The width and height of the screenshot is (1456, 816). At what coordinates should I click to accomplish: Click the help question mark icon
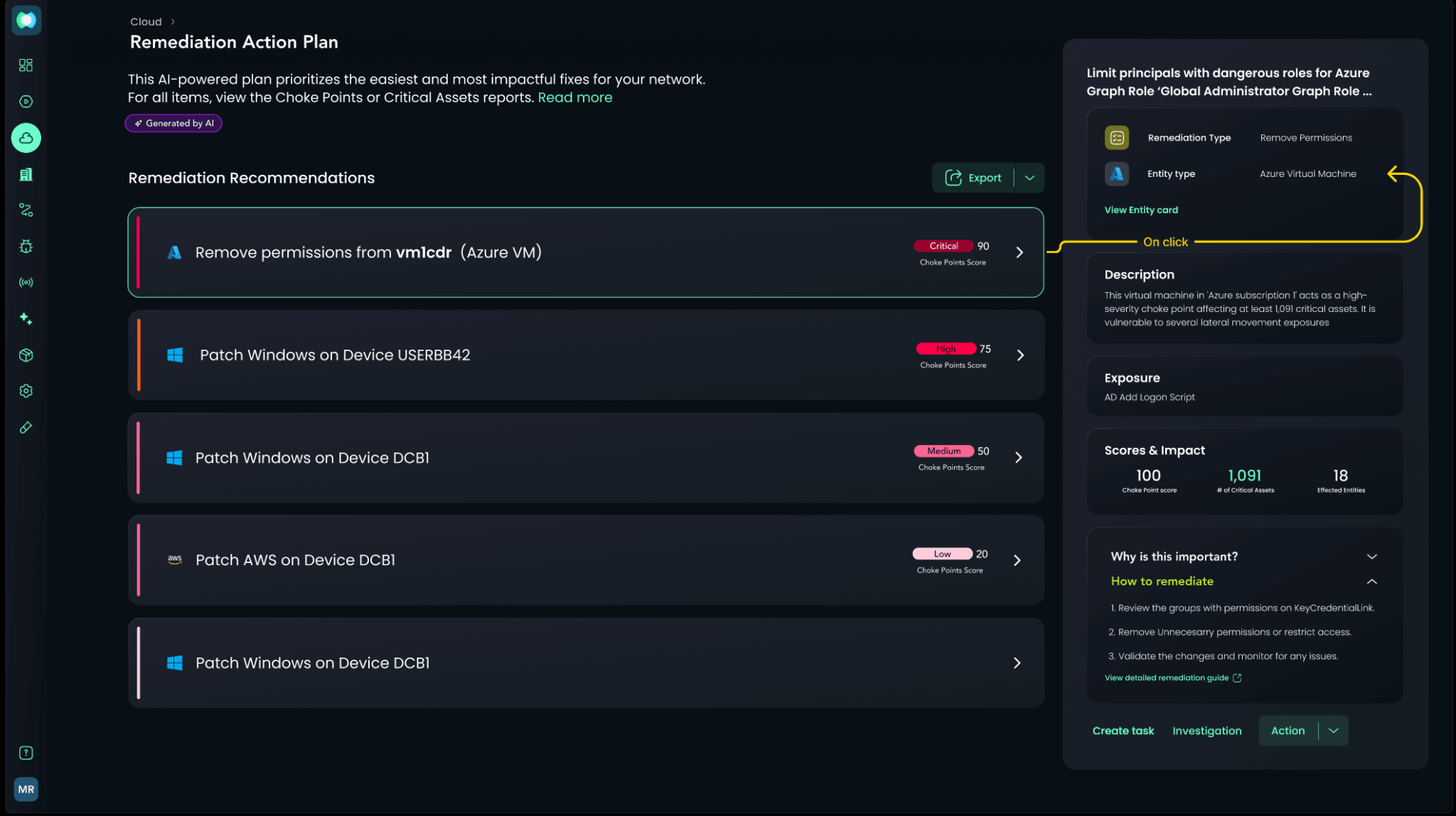pos(26,753)
